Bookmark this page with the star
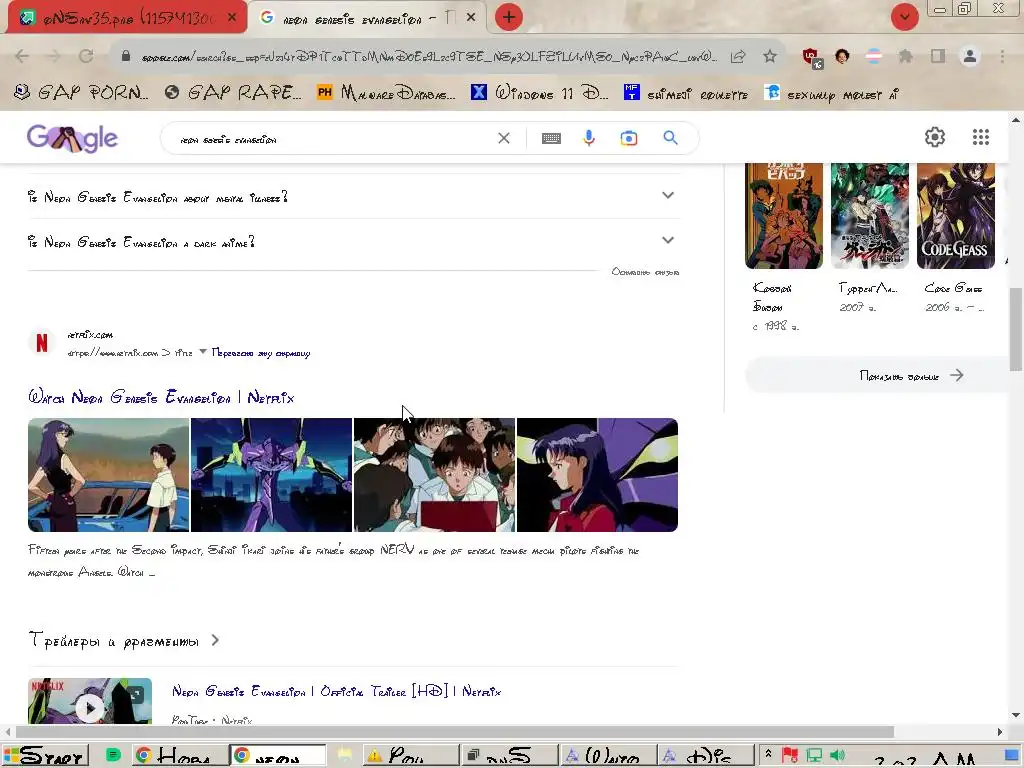Screen dimensions: 1024x768 tap(770, 56)
